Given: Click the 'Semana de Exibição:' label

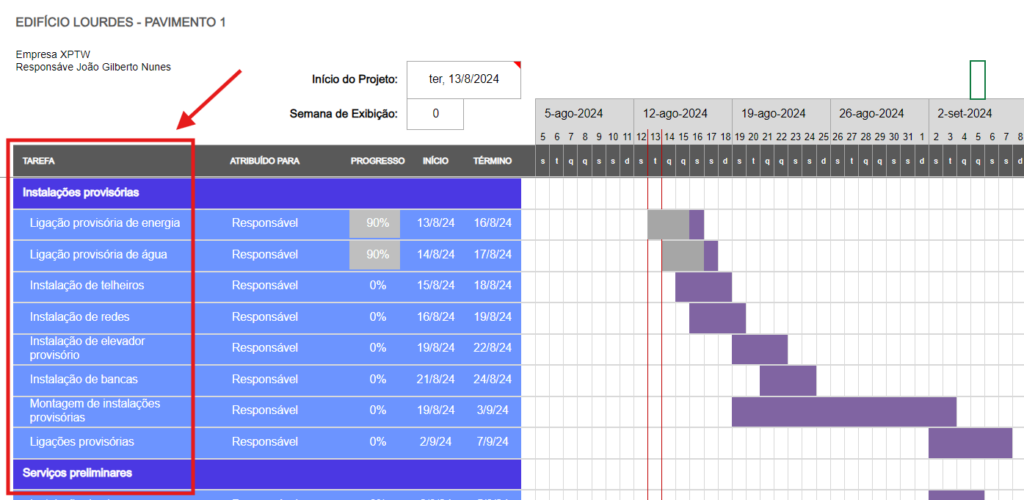Looking at the screenshot, I should pos(344,114).
